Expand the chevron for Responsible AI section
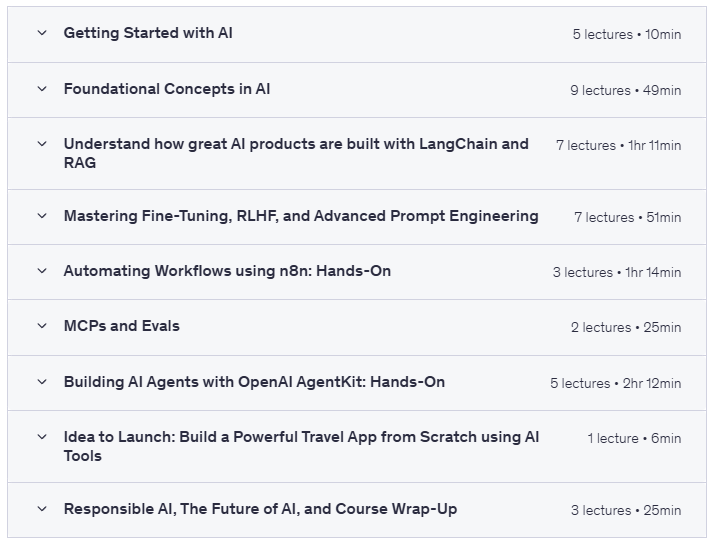The width and height of the screenshot is (716, 541). pos(42,509)
